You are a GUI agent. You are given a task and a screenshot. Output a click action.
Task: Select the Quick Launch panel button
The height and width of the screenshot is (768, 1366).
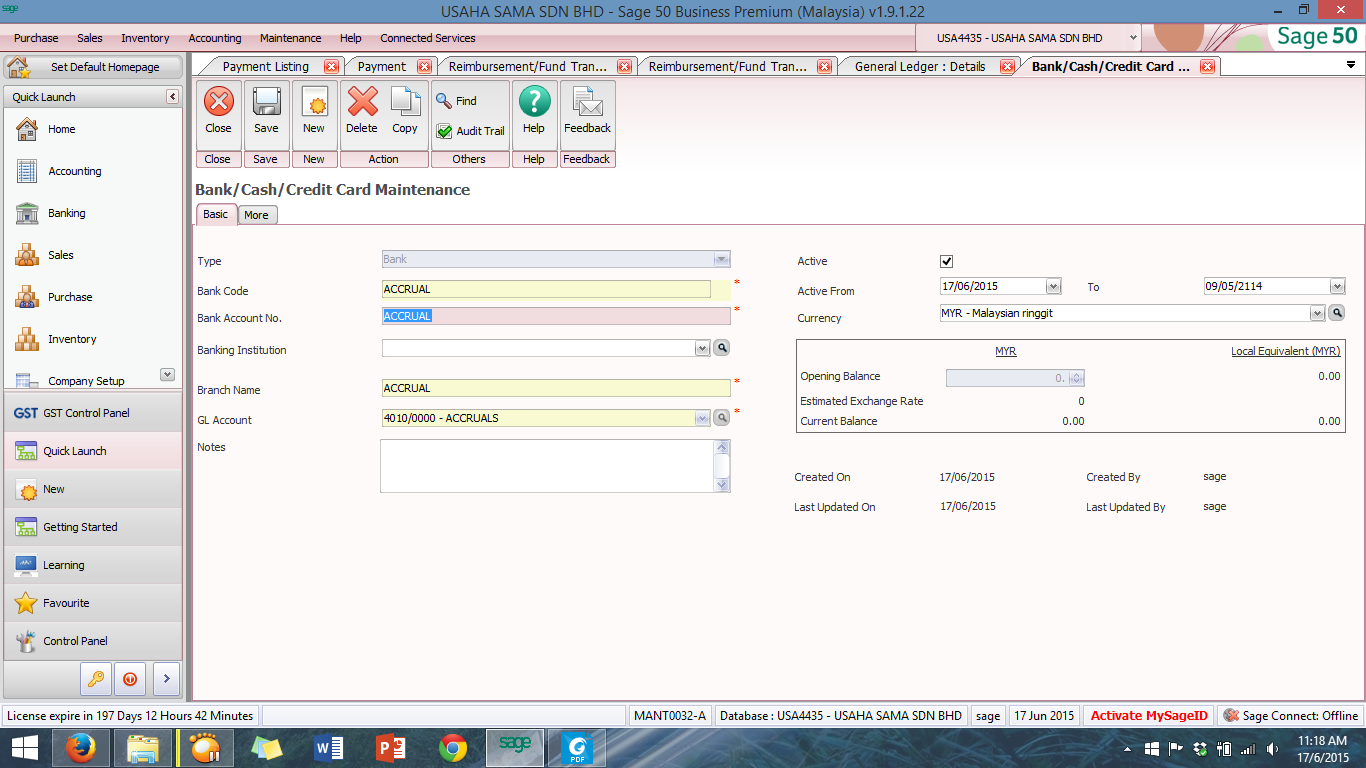[x=93, y=451]
